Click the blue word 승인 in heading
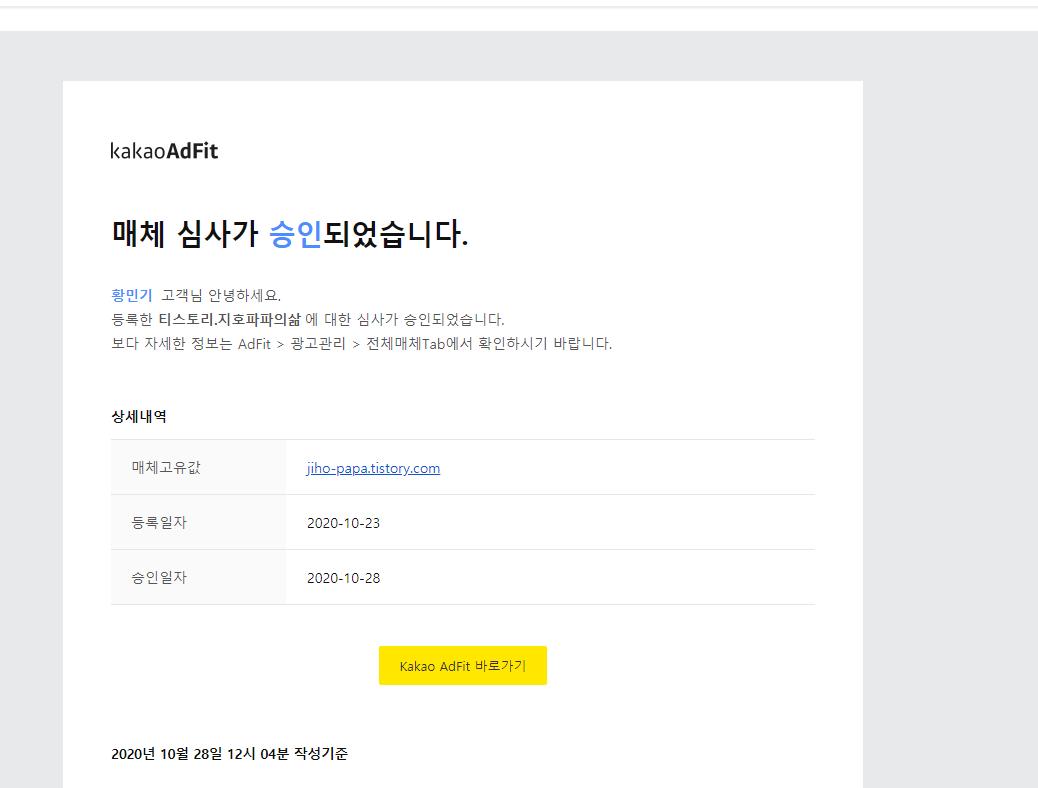The image size is (1038, 788). 295,234
